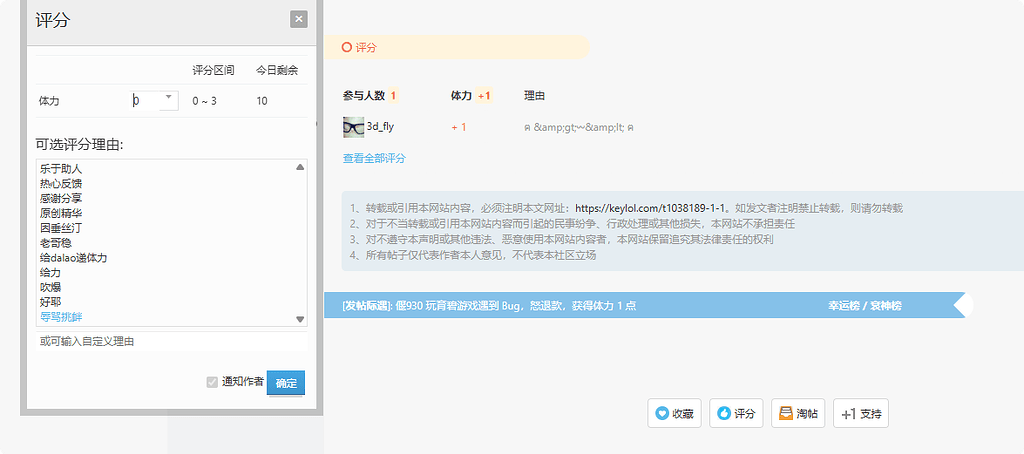Open 查看全部评分 link
The width and height of the screenshot is (1024, 454).
[374, 158]
